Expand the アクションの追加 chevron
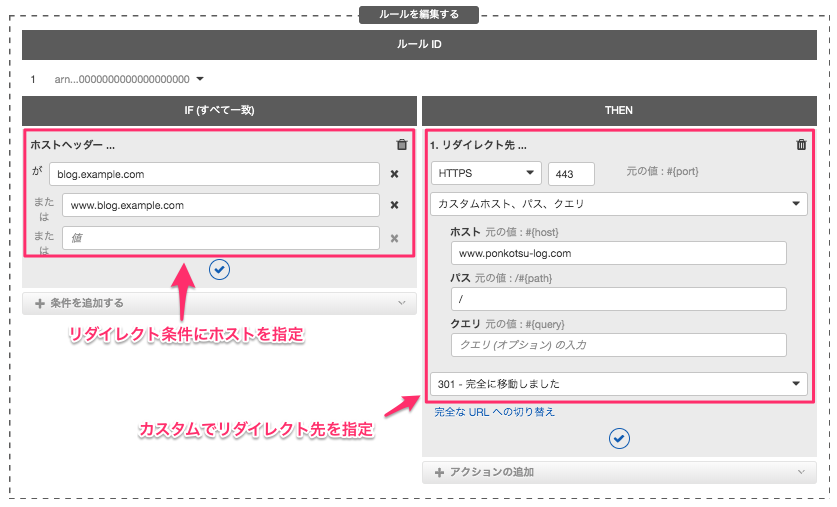This screenshot has height=507, width=837. (801, 472)
